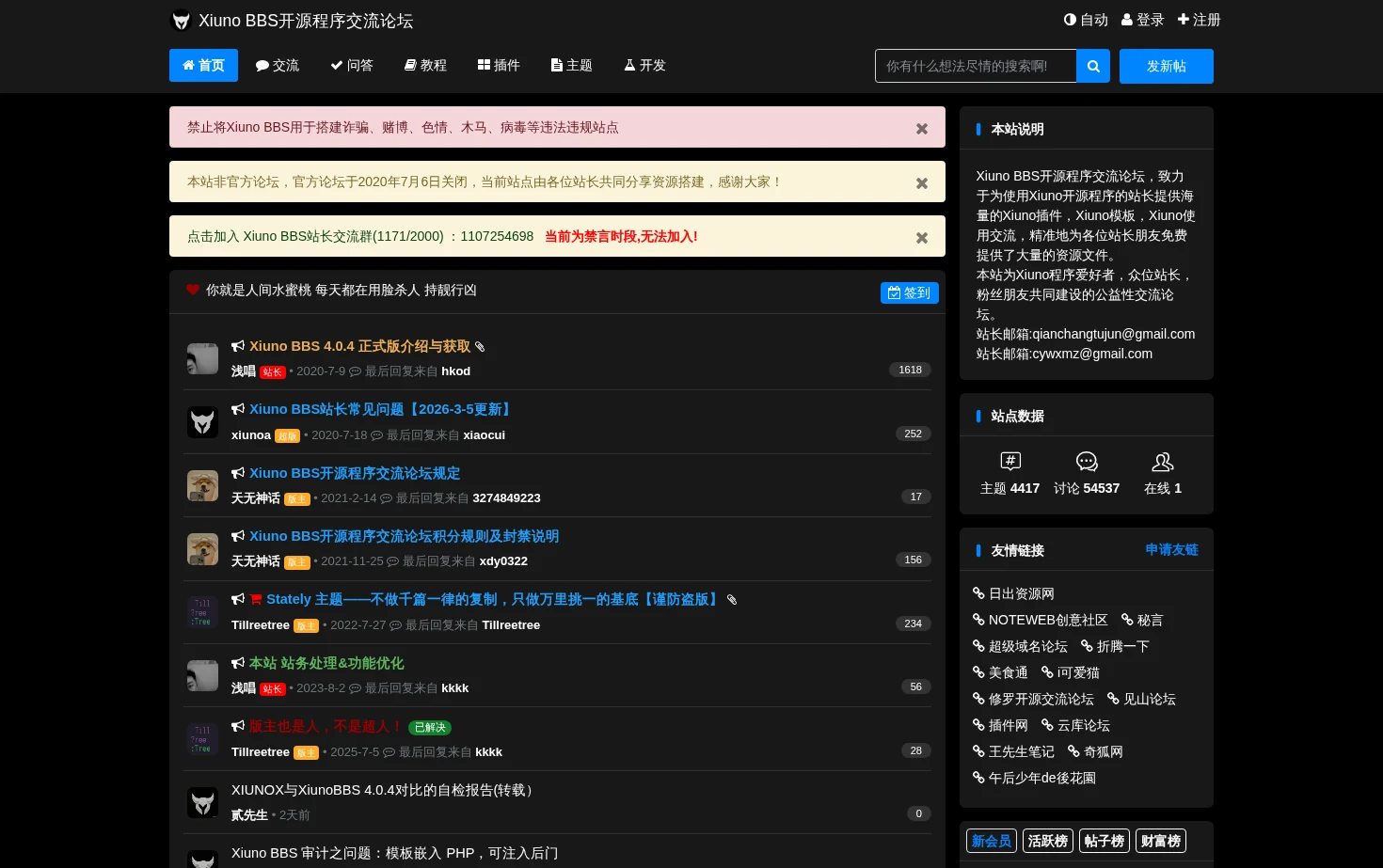Screen dimensions: 1383x868
Task: Click 贰先生 avatar thumbnail
Action: [x=202, y=802]
